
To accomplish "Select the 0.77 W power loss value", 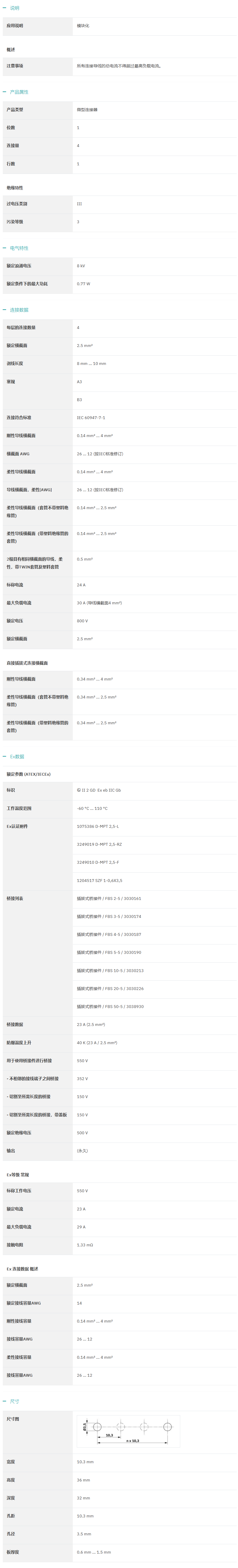I will click(x=84, y=284).
